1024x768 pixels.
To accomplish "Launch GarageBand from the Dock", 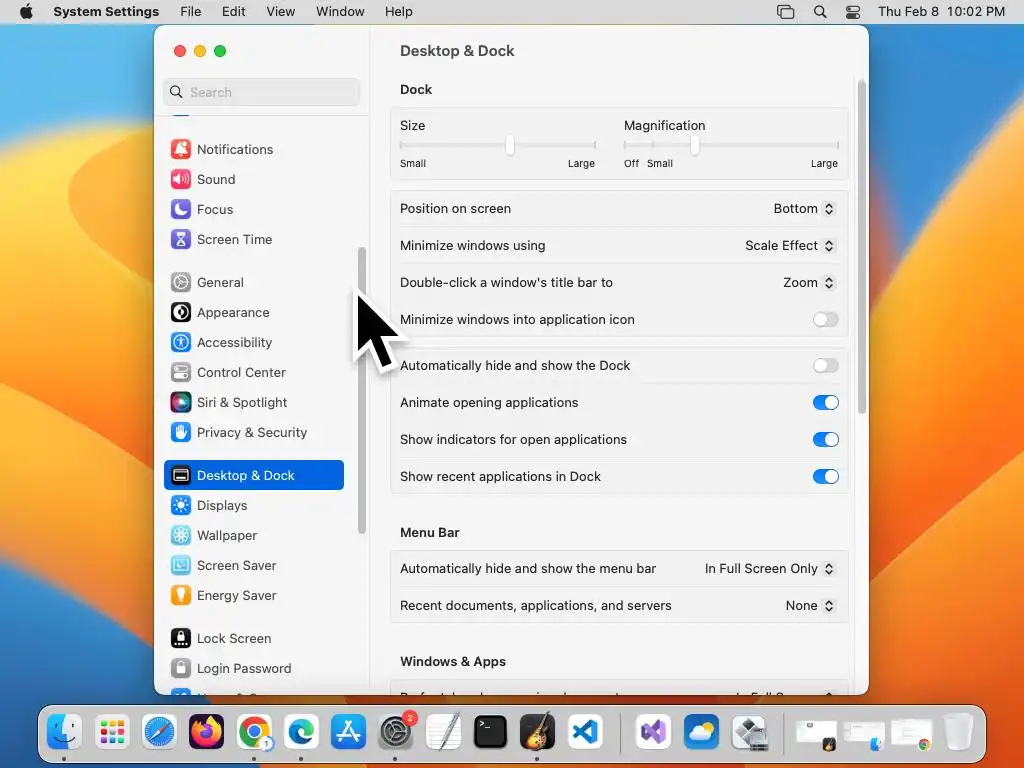I will click(537, 731).
